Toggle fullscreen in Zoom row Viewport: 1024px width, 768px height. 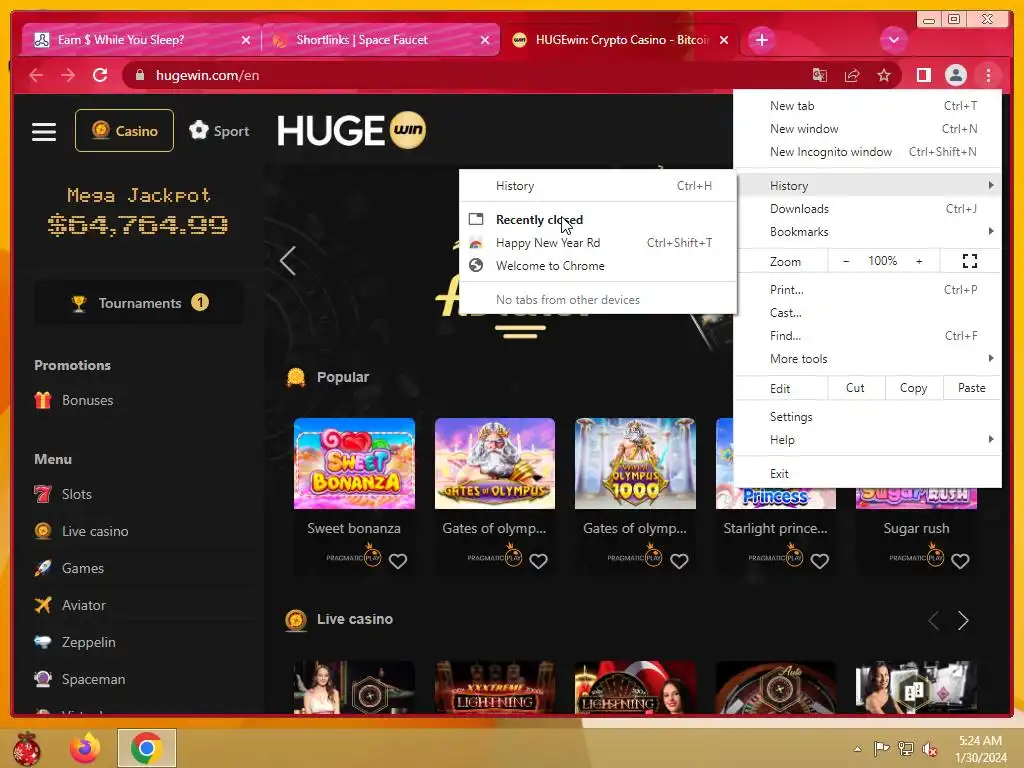coord(970,261)
